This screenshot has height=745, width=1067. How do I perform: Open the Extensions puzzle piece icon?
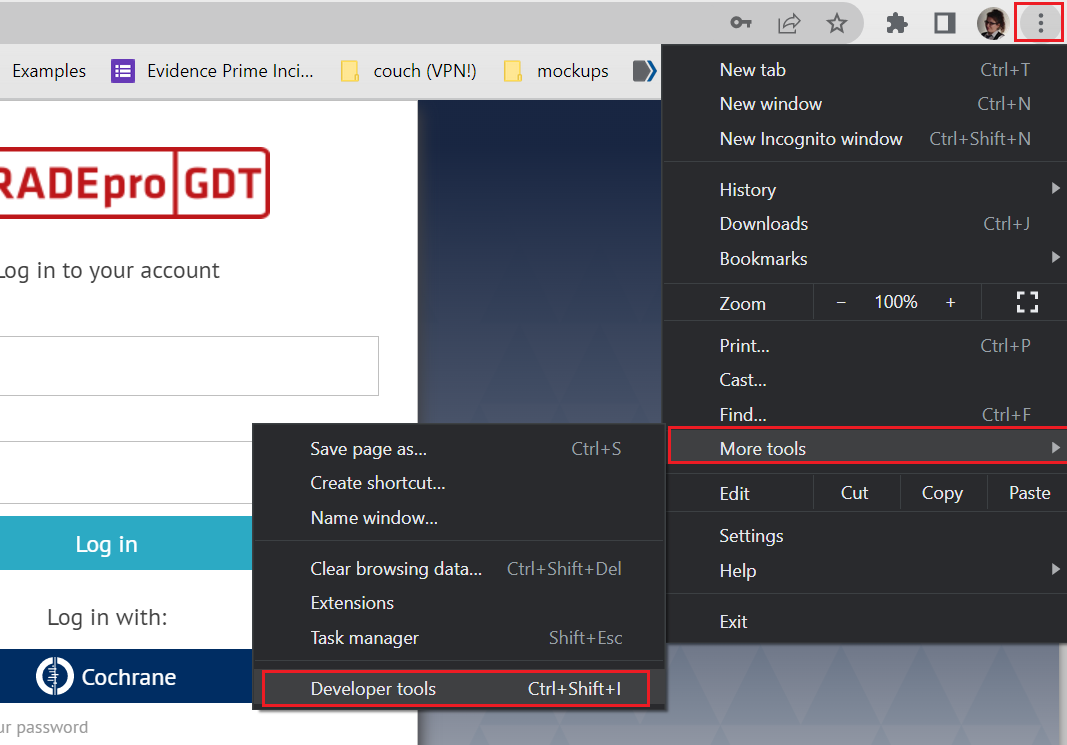pyautogui.click(x=897, y=22)
